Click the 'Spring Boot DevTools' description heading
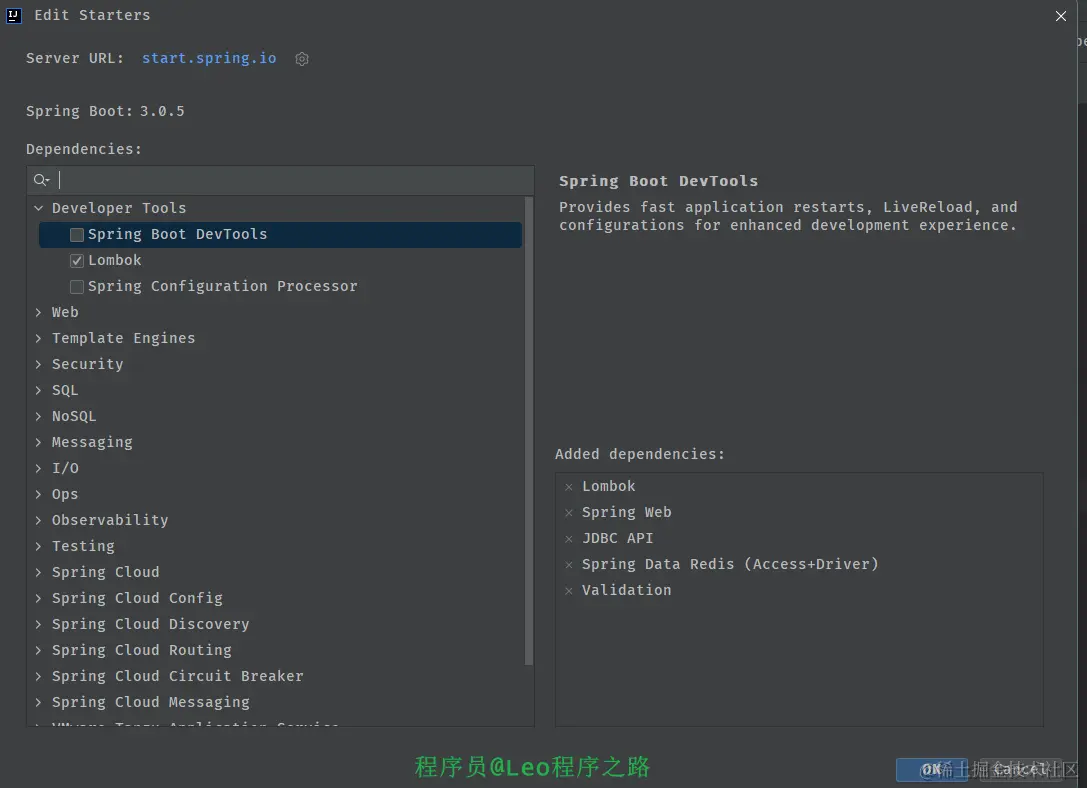Viewport: 1087px width, 788px height. [x=659, y=181]
